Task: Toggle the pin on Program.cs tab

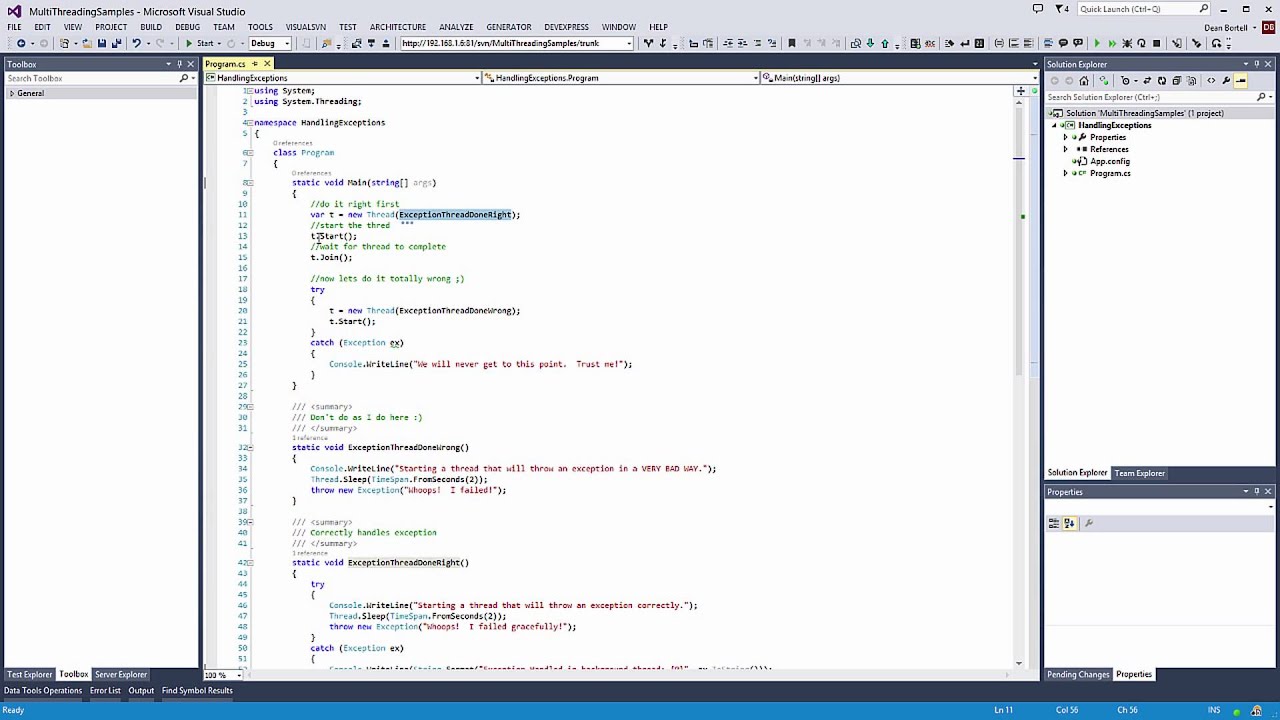Action: pyautogui.click(x=254, y=64)
